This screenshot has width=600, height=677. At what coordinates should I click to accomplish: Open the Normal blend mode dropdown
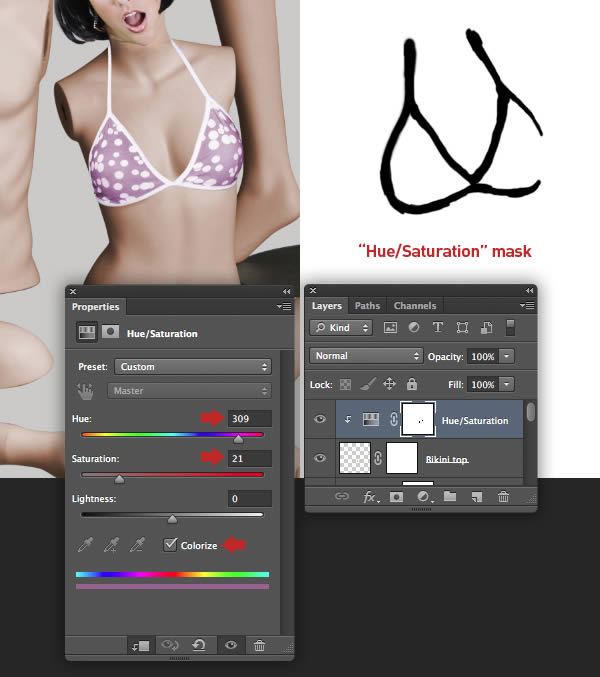pyautogui.click(x=366, y=356)
